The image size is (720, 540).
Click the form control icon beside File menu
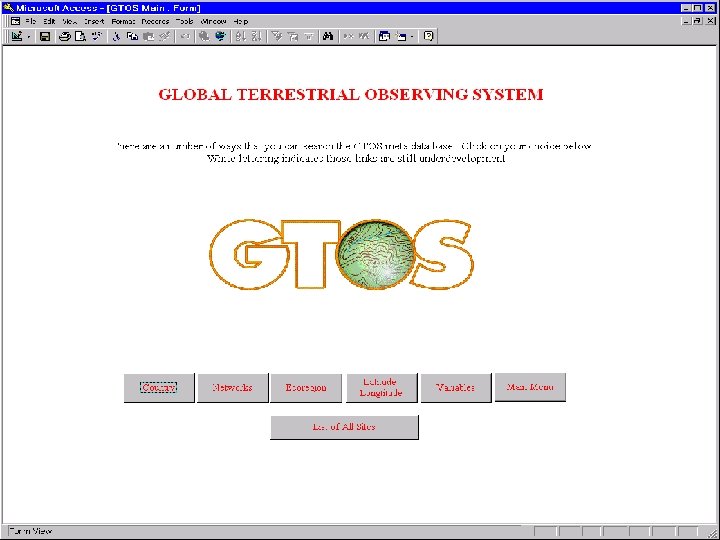coord(16,21)
